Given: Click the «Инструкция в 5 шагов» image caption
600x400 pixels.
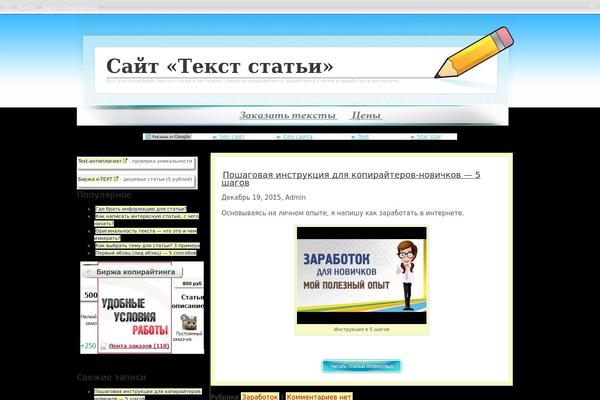Looking at the screenshot, I should 362,329.
